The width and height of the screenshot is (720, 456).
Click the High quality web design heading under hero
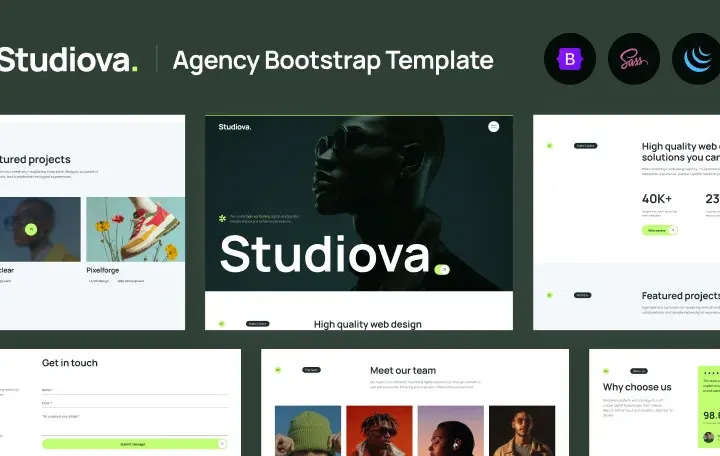click(368, 324)
